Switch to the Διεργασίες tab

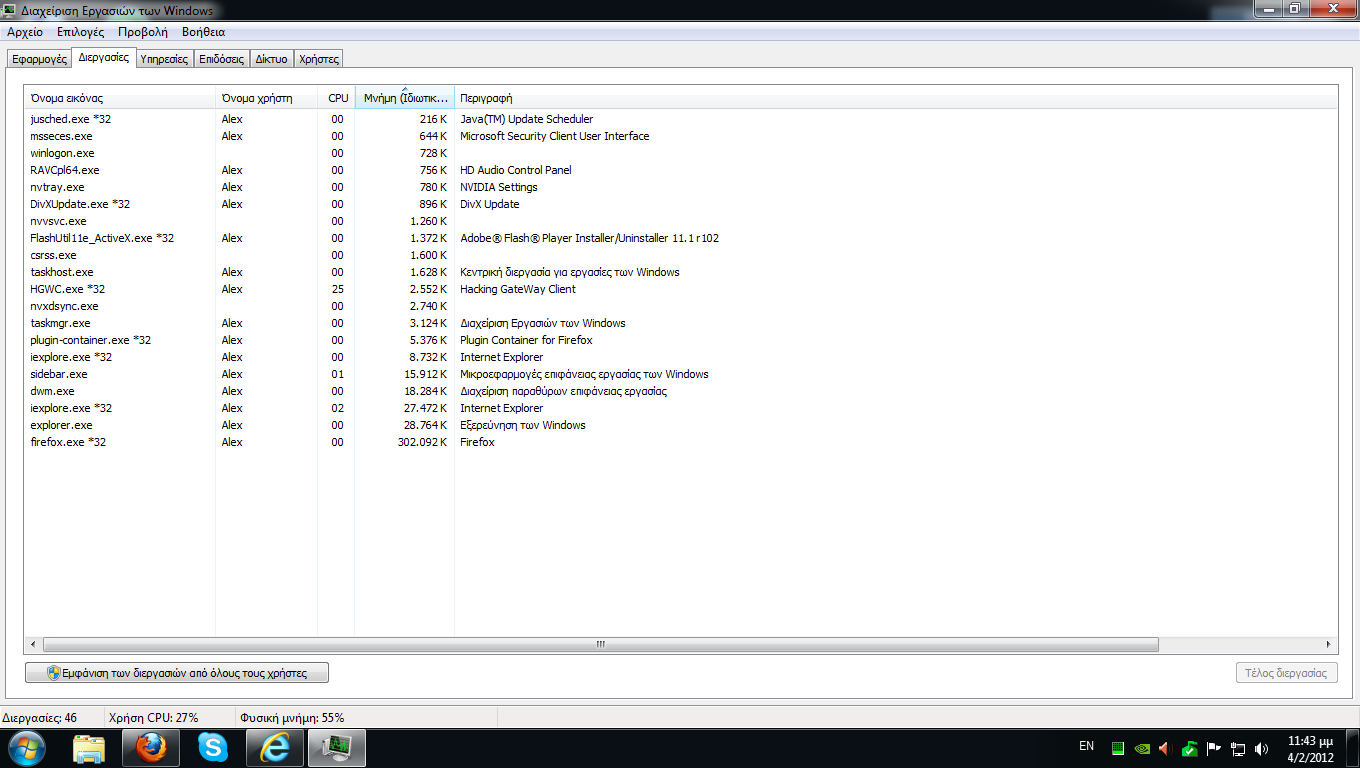coord(104,57)
